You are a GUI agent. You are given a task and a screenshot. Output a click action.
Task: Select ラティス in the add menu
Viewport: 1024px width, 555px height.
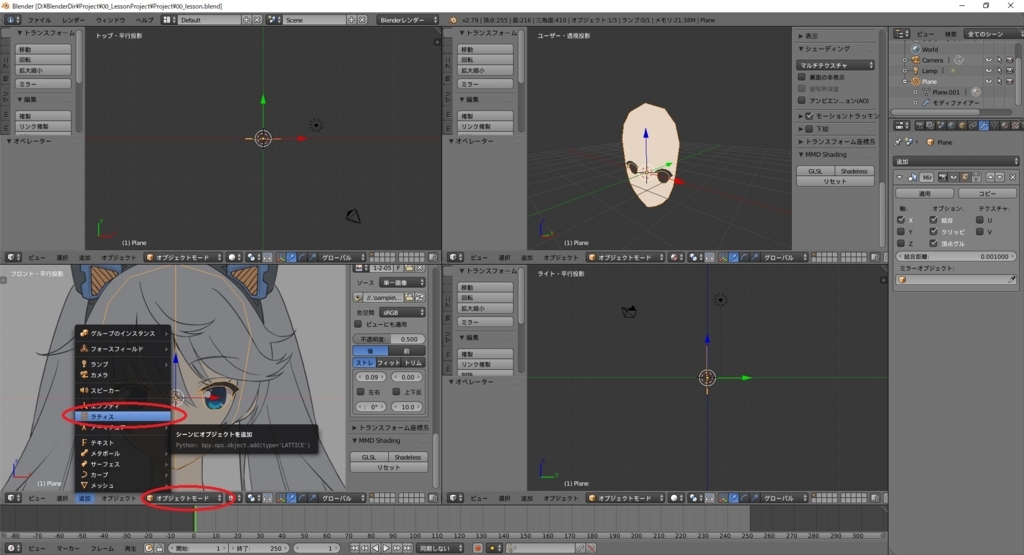(123, 417)
